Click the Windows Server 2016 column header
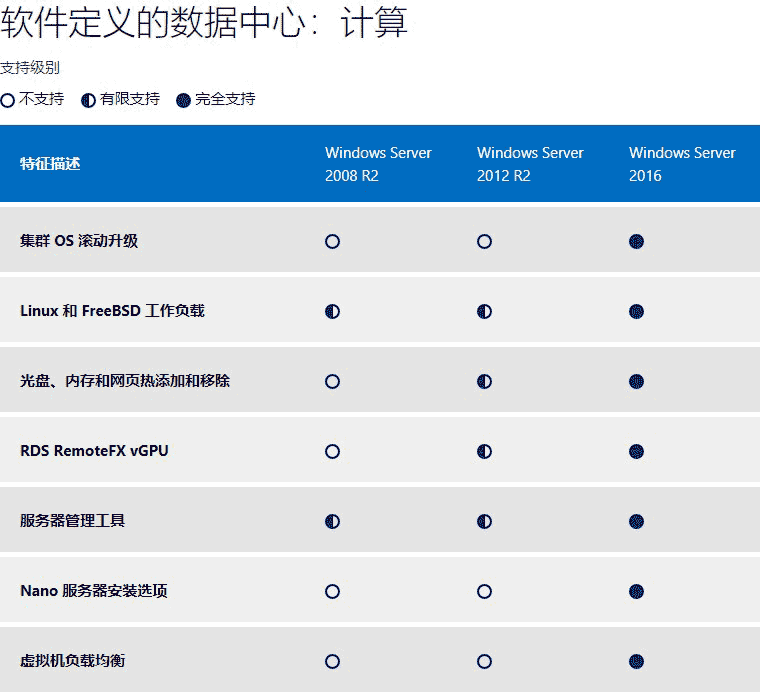 [x=682, y=164]
